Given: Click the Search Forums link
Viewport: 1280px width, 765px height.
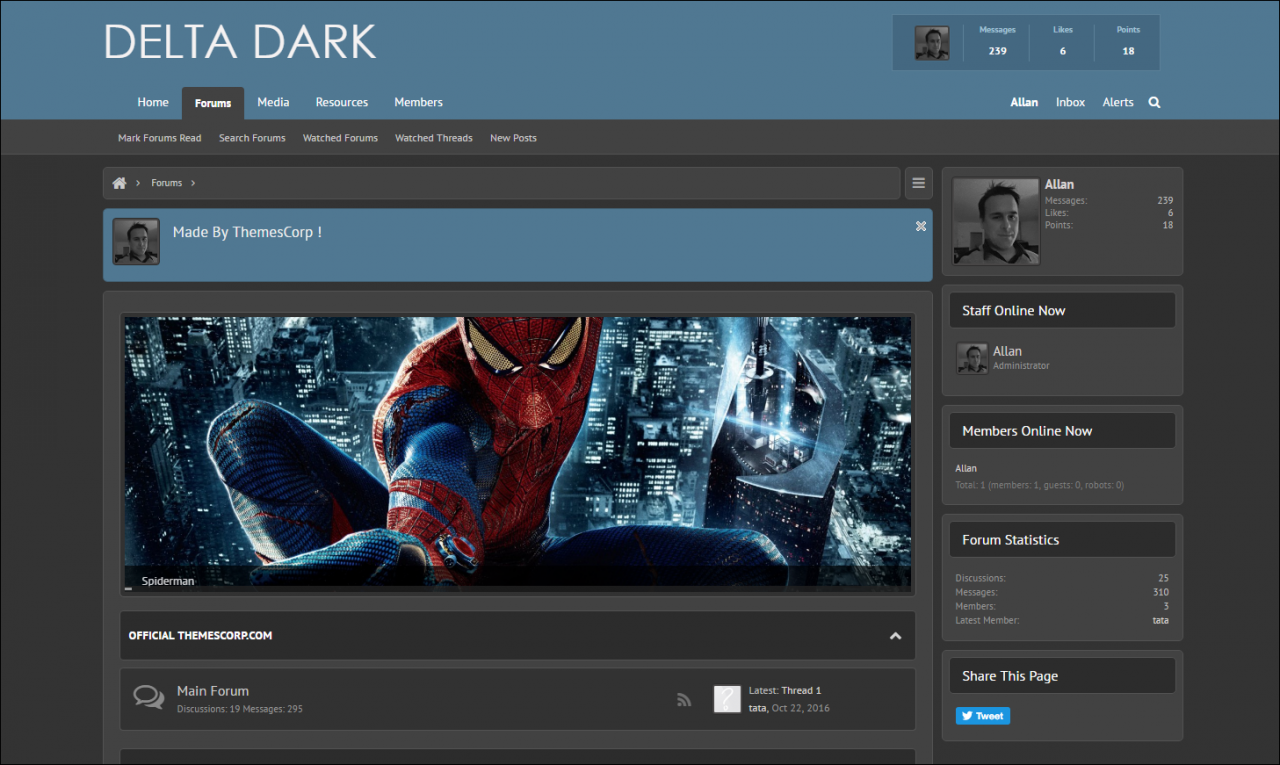Looking at the screenshot, I should click(252, 138).
